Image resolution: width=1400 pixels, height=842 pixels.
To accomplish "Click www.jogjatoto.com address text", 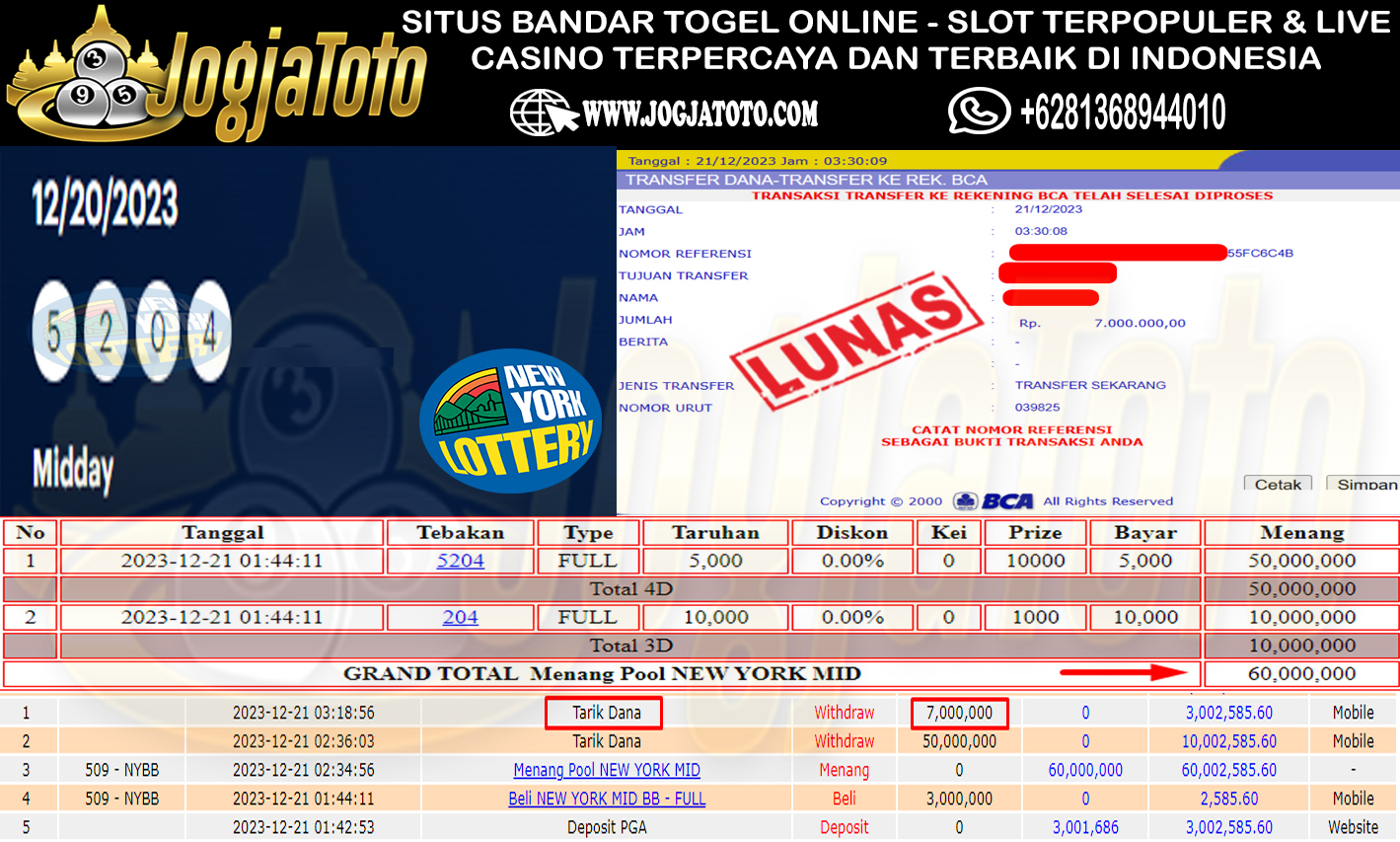I will coord(700,115).
